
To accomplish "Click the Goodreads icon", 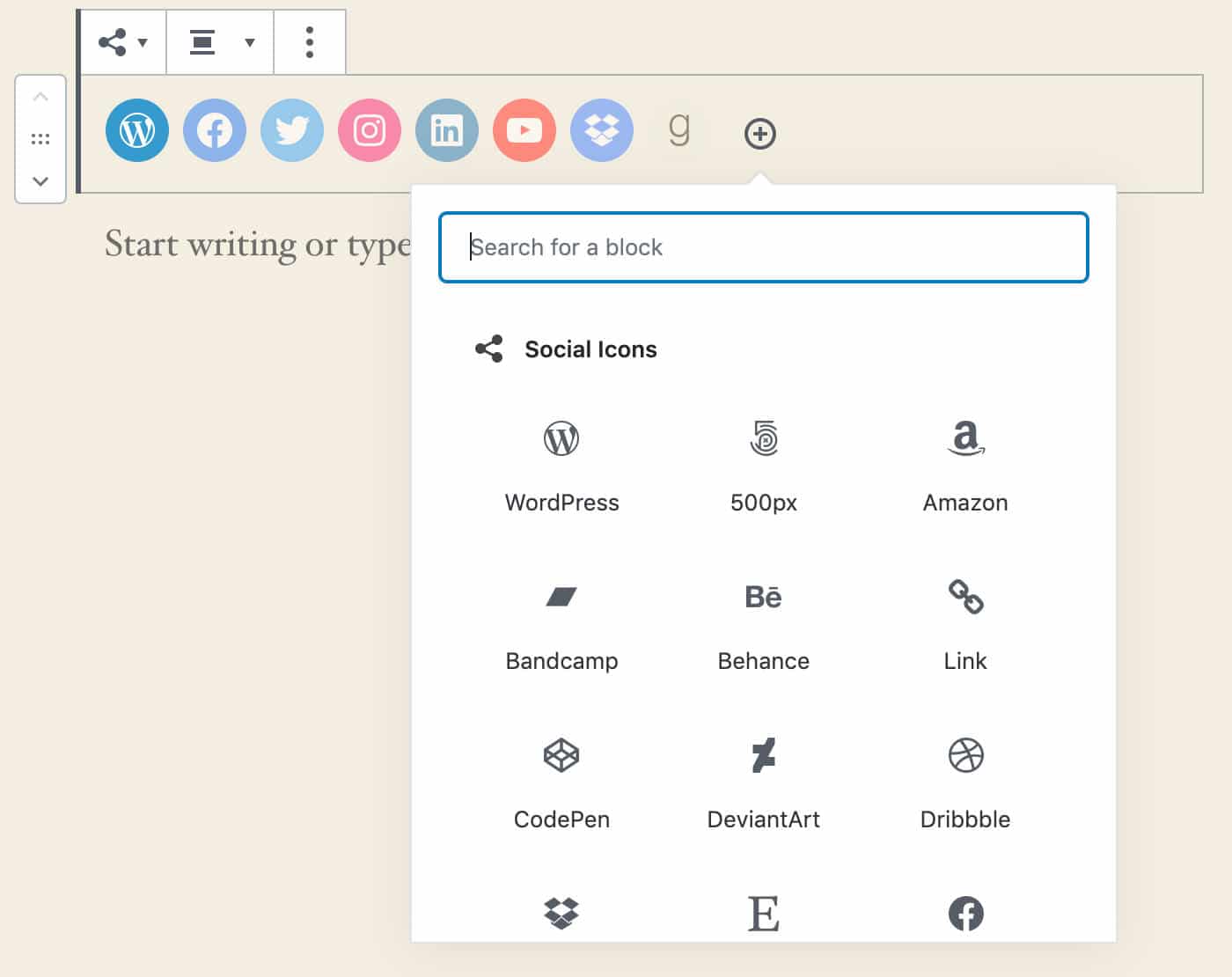I will pos(680,130).
